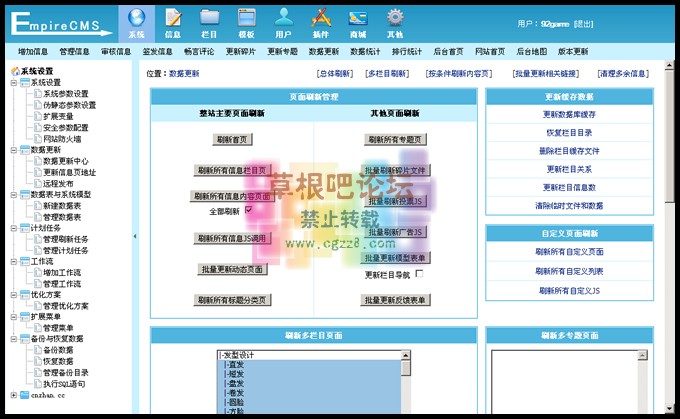Image resolution: width=680 pixels, height=419 pixels.
Task: Collapse the 数据更新 tree node
Action: pyautogui.click(x=13, y=150)
